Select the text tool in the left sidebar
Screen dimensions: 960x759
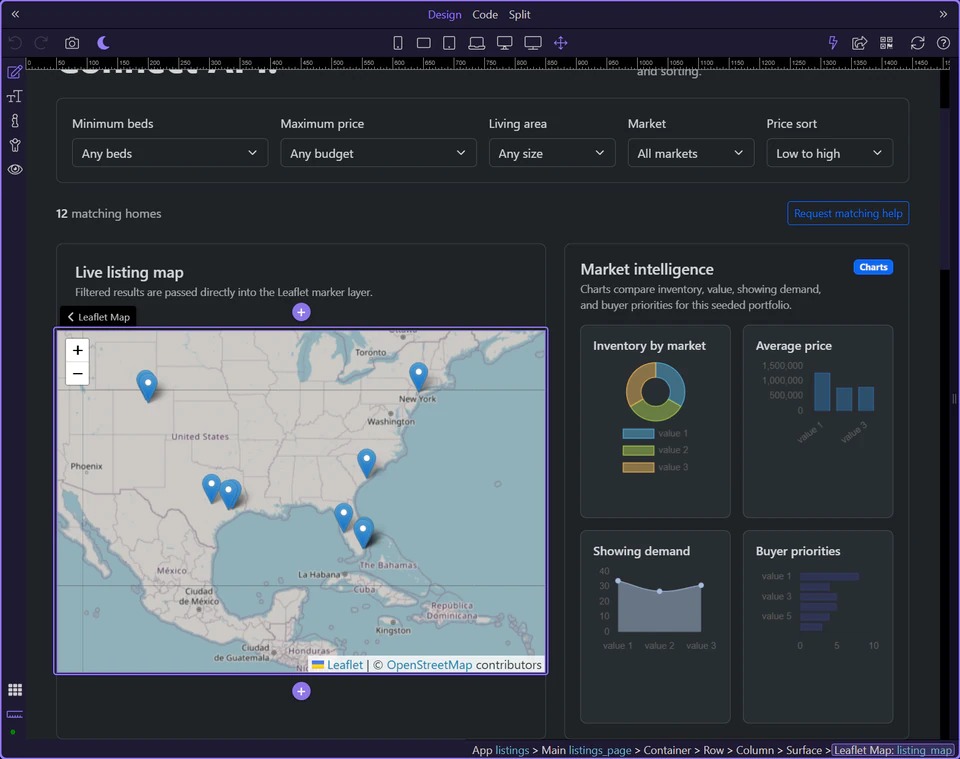point(14,96)
